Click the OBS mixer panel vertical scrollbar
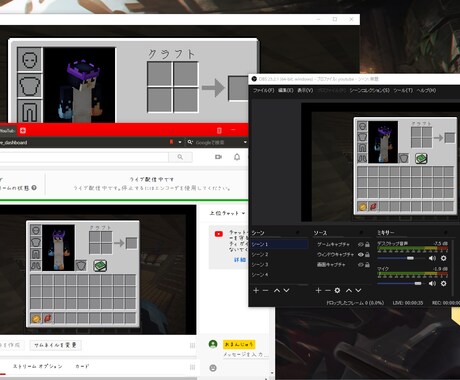This screenshot has width=460, height=380. pos(453,267)
